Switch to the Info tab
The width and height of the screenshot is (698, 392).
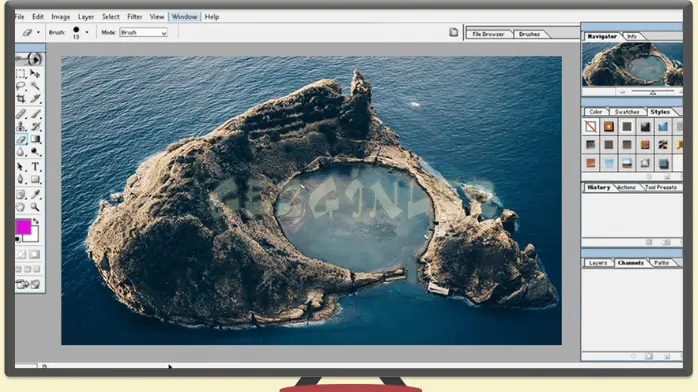click(x=632, y=36)
